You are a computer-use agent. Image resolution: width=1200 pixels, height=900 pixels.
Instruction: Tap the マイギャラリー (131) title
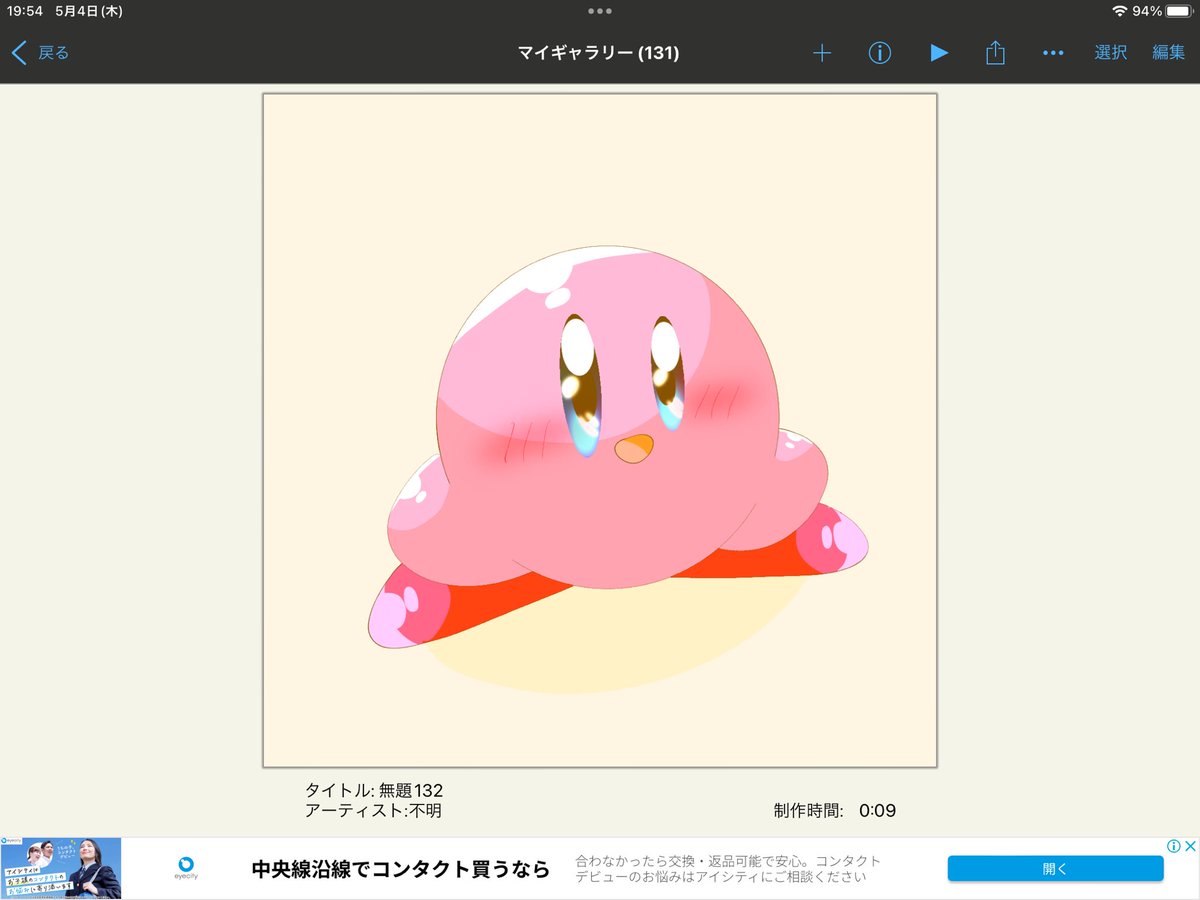click(598, 53)
